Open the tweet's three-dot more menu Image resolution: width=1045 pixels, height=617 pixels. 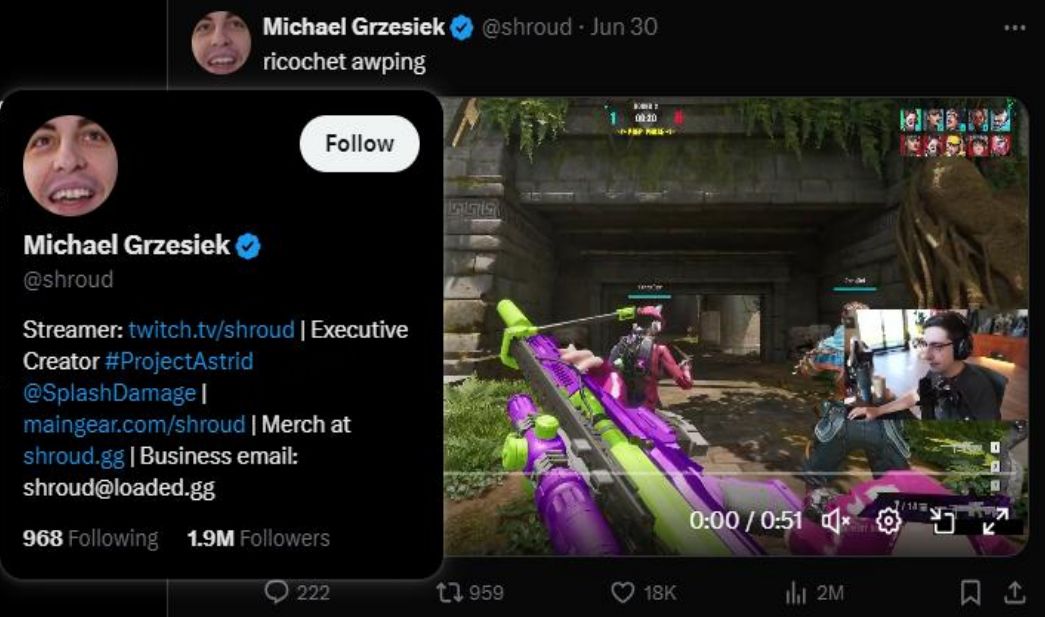tap(1014, 27)
